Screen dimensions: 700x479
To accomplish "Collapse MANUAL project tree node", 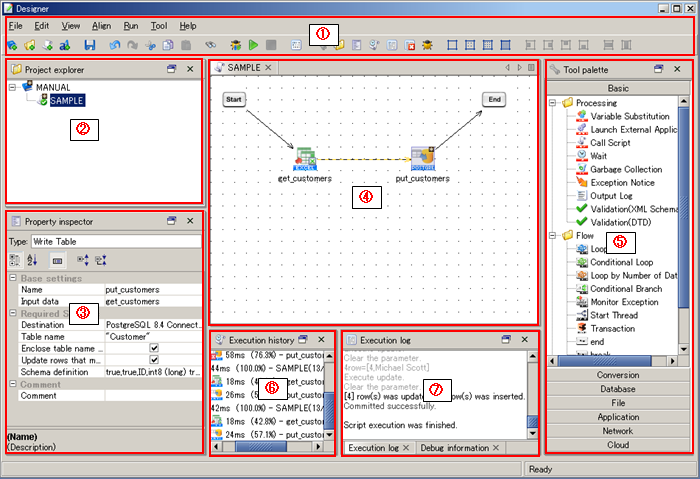I will tap(13, 88).
